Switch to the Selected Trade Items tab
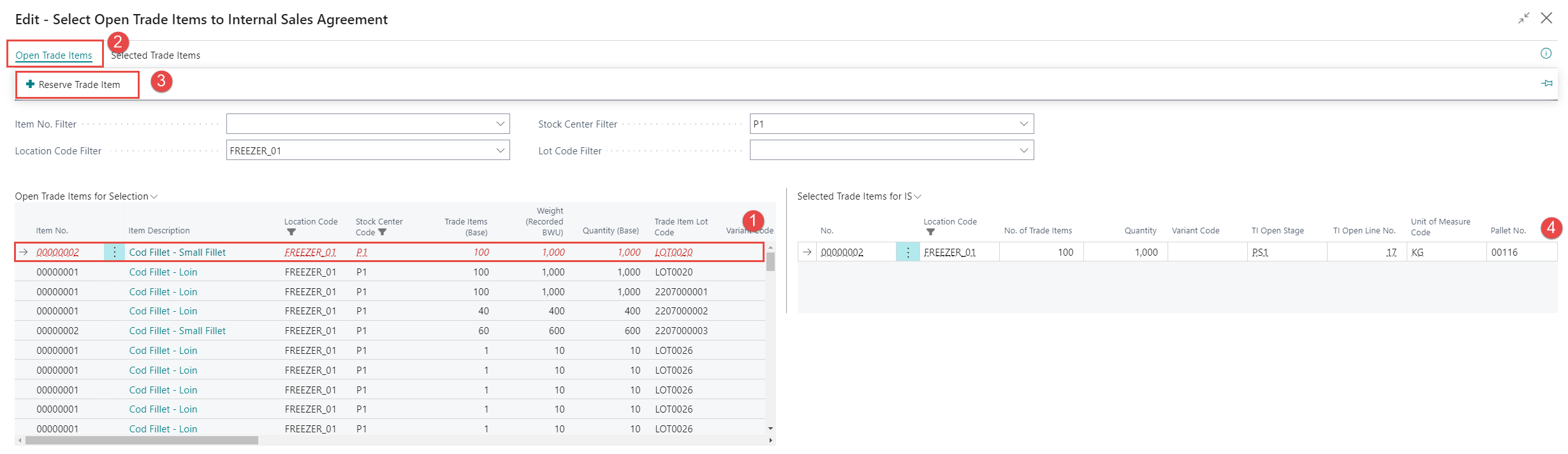 (156, 55)
